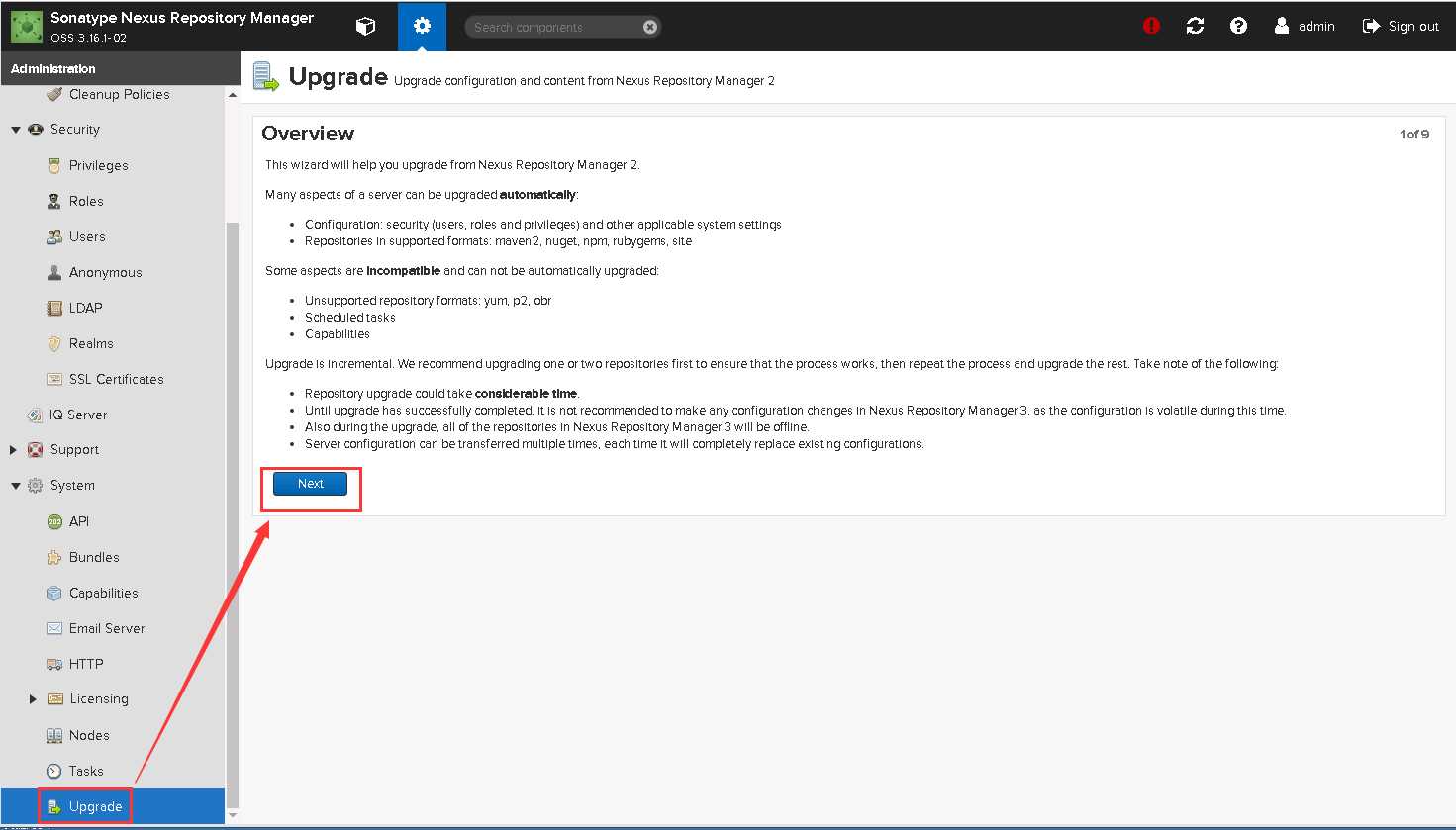Select the Security shield icon

(36, 130)
